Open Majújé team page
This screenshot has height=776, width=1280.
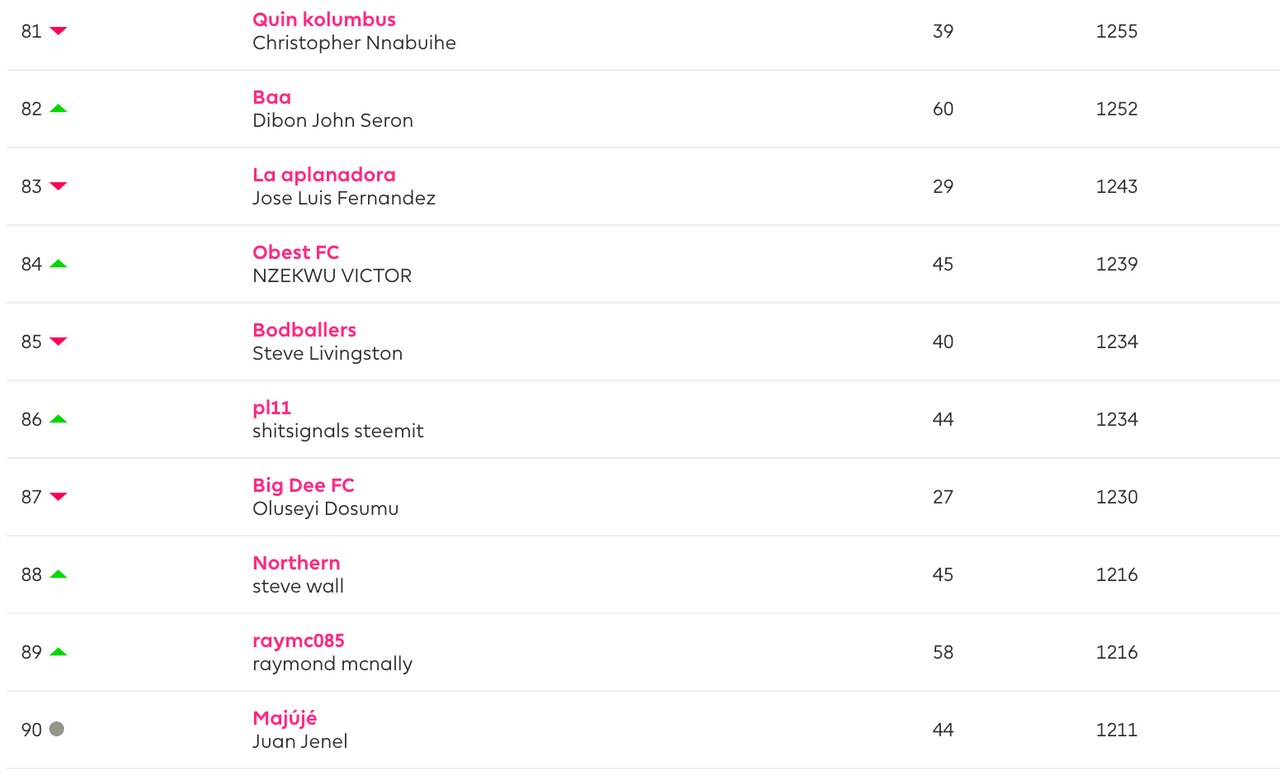285,718
